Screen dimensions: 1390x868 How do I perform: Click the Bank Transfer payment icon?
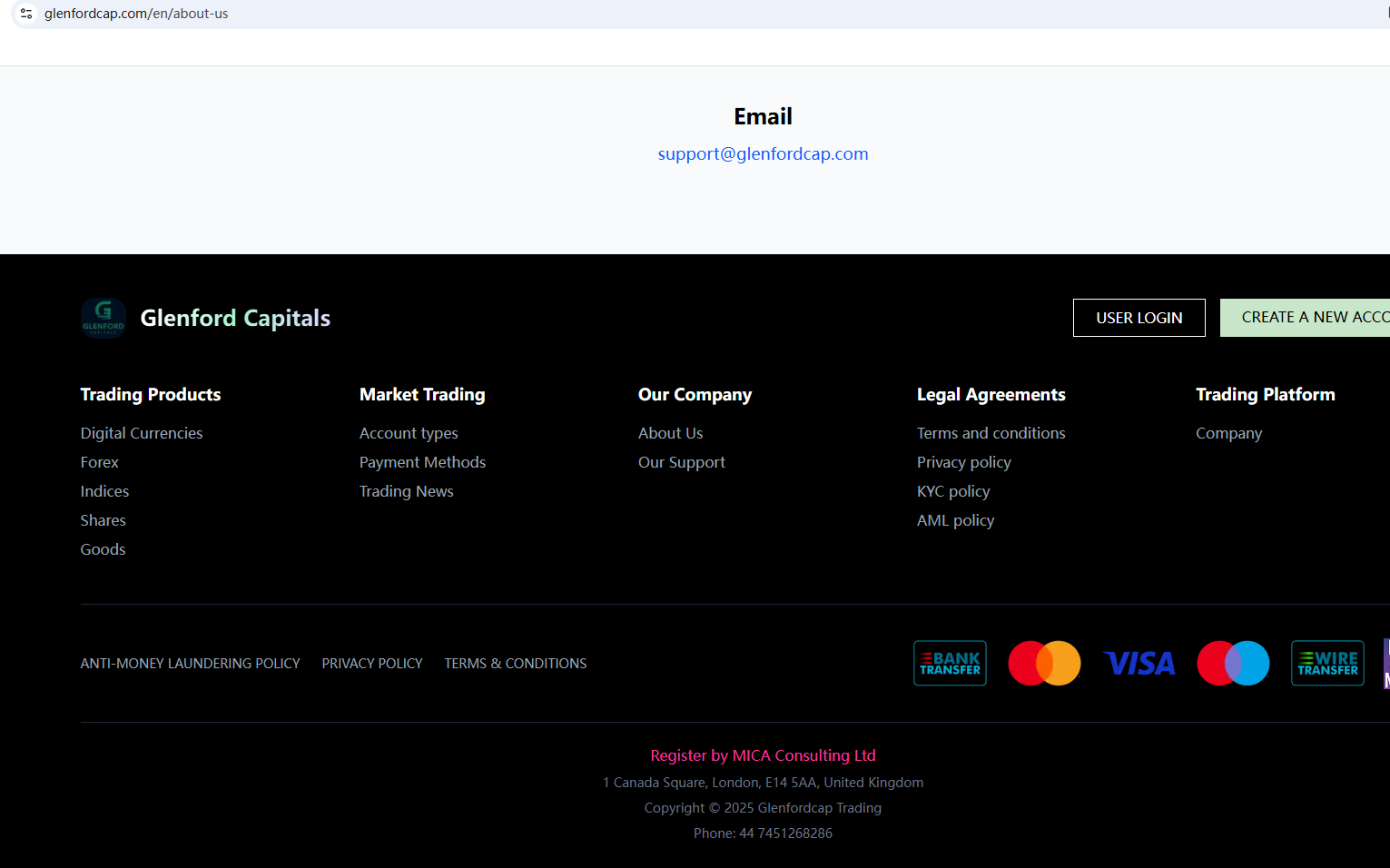pyautogui.click(x=950, y=664)
